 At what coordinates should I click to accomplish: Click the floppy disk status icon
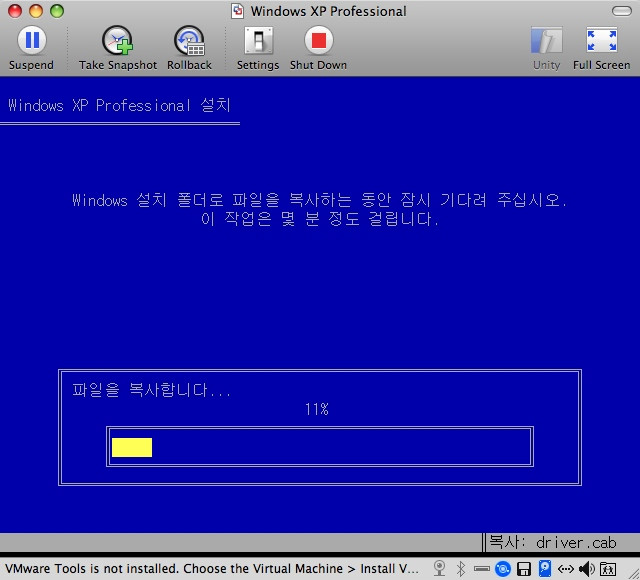pyautogui.click(x=524, y=569)
